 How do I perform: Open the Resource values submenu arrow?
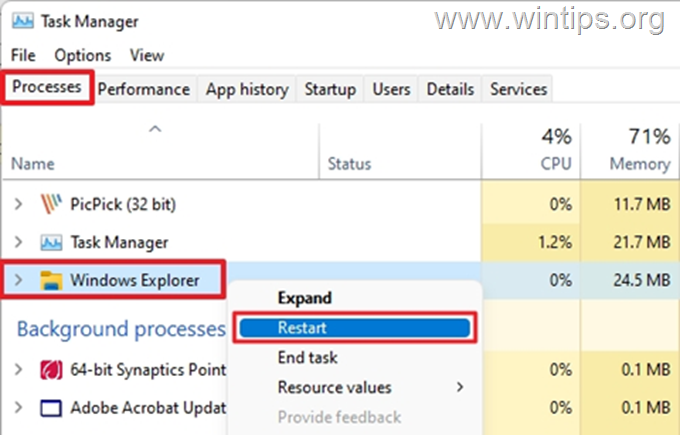(x=460, y=387)
